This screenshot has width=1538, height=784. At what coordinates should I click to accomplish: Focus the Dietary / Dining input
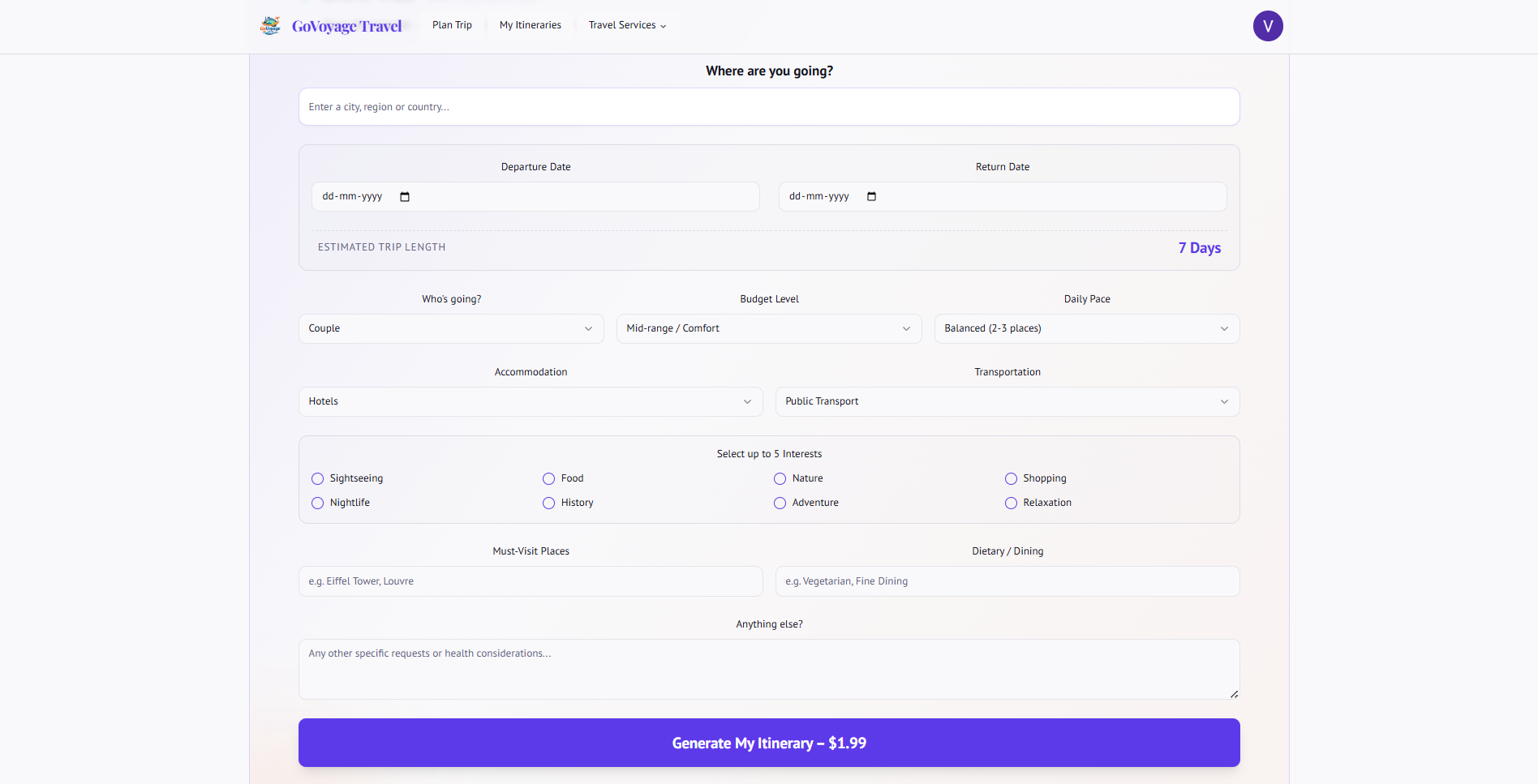click(1007, 581)
